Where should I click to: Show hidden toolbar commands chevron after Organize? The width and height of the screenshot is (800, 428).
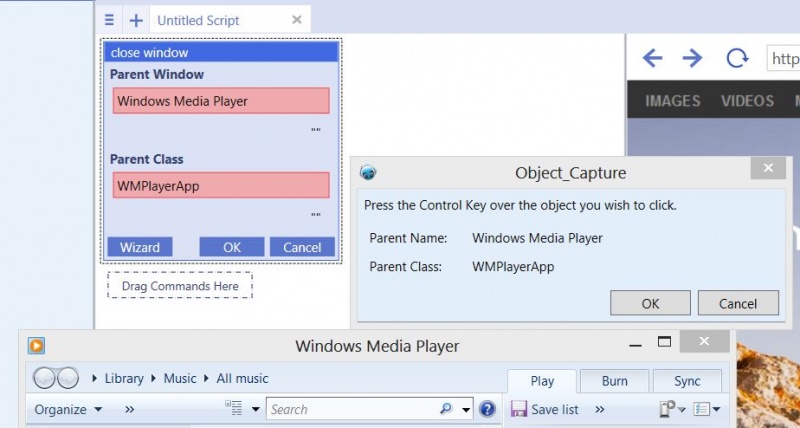[x=130, y=410]
